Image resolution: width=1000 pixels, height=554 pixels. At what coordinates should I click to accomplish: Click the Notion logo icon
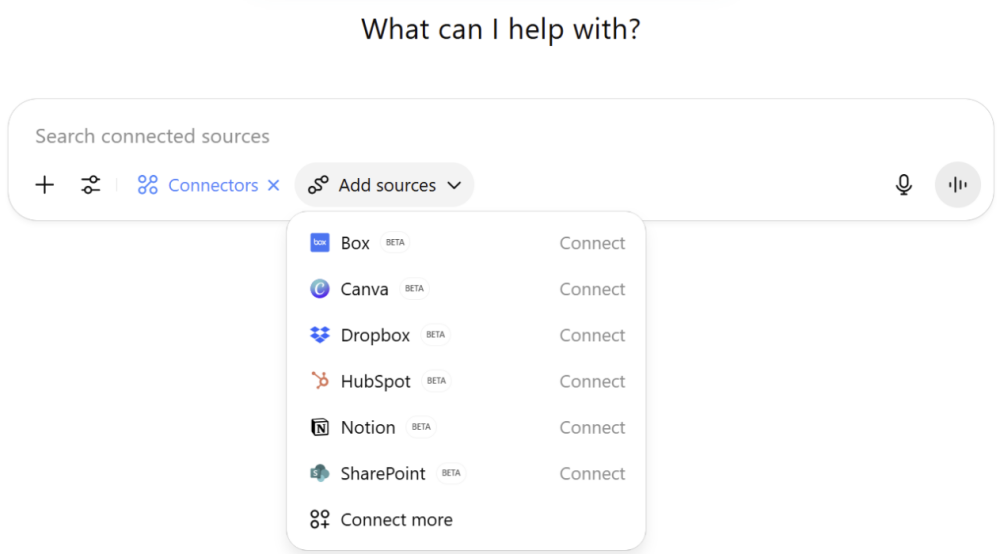pos(320,427)
